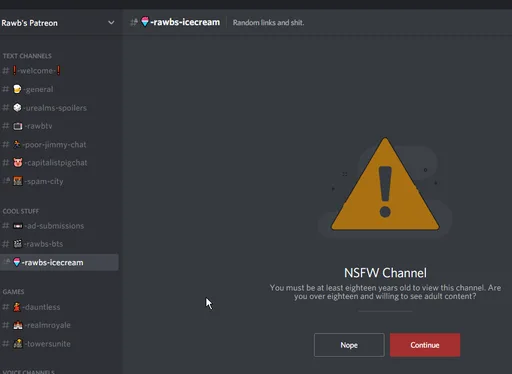Click the hash icon next to ad-submissions
Image resolution: width=512 pixels, height=374 pixels.
[x=6, y=226]
